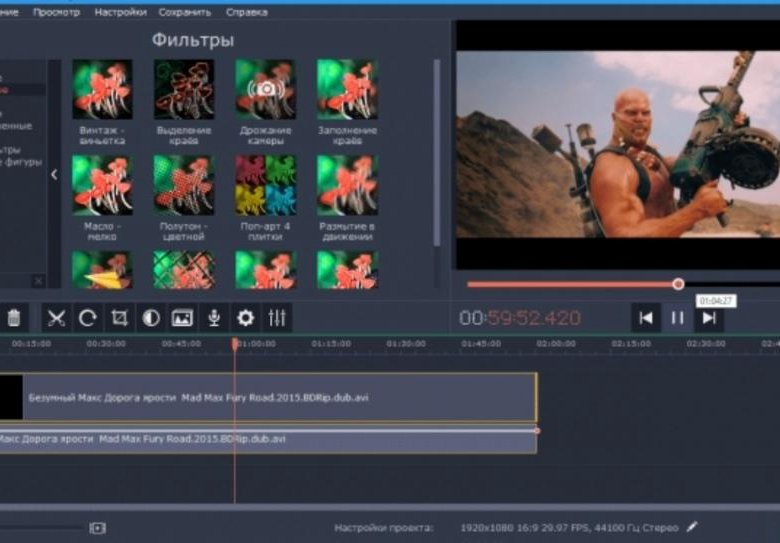Open the audio equalizer sliders icon
Viewport: 780px width, 543px height.
277,318
